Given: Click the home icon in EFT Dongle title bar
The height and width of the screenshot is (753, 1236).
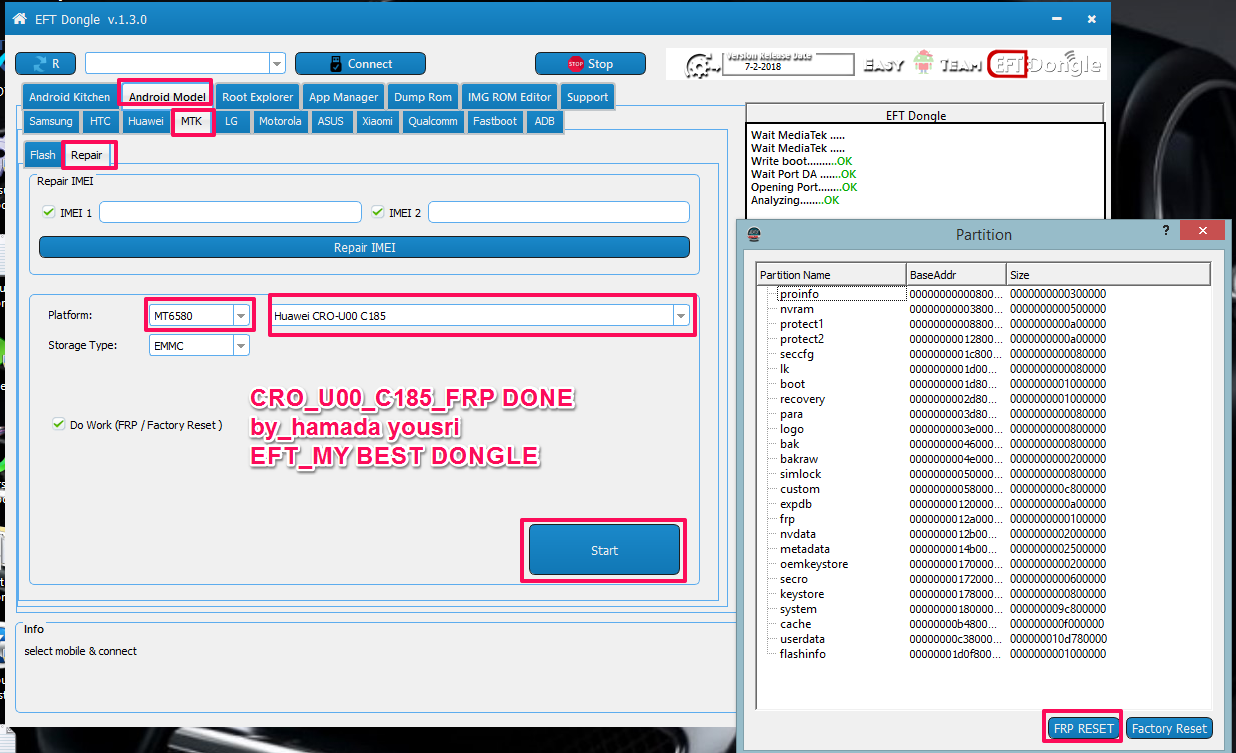Looking at the screenshot, I should pyautogui.click(x=19, y=19).
